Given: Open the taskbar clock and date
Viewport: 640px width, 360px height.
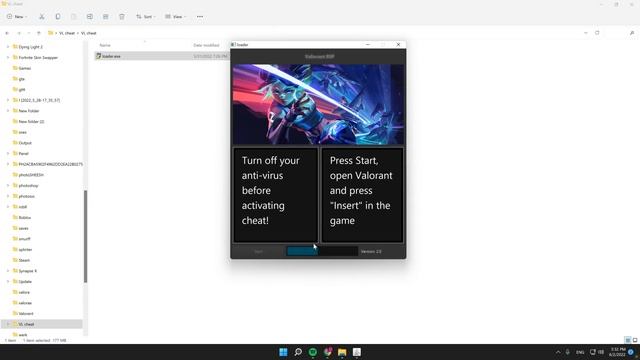Looking at the screenshot, I should click(x=617, y=352).
